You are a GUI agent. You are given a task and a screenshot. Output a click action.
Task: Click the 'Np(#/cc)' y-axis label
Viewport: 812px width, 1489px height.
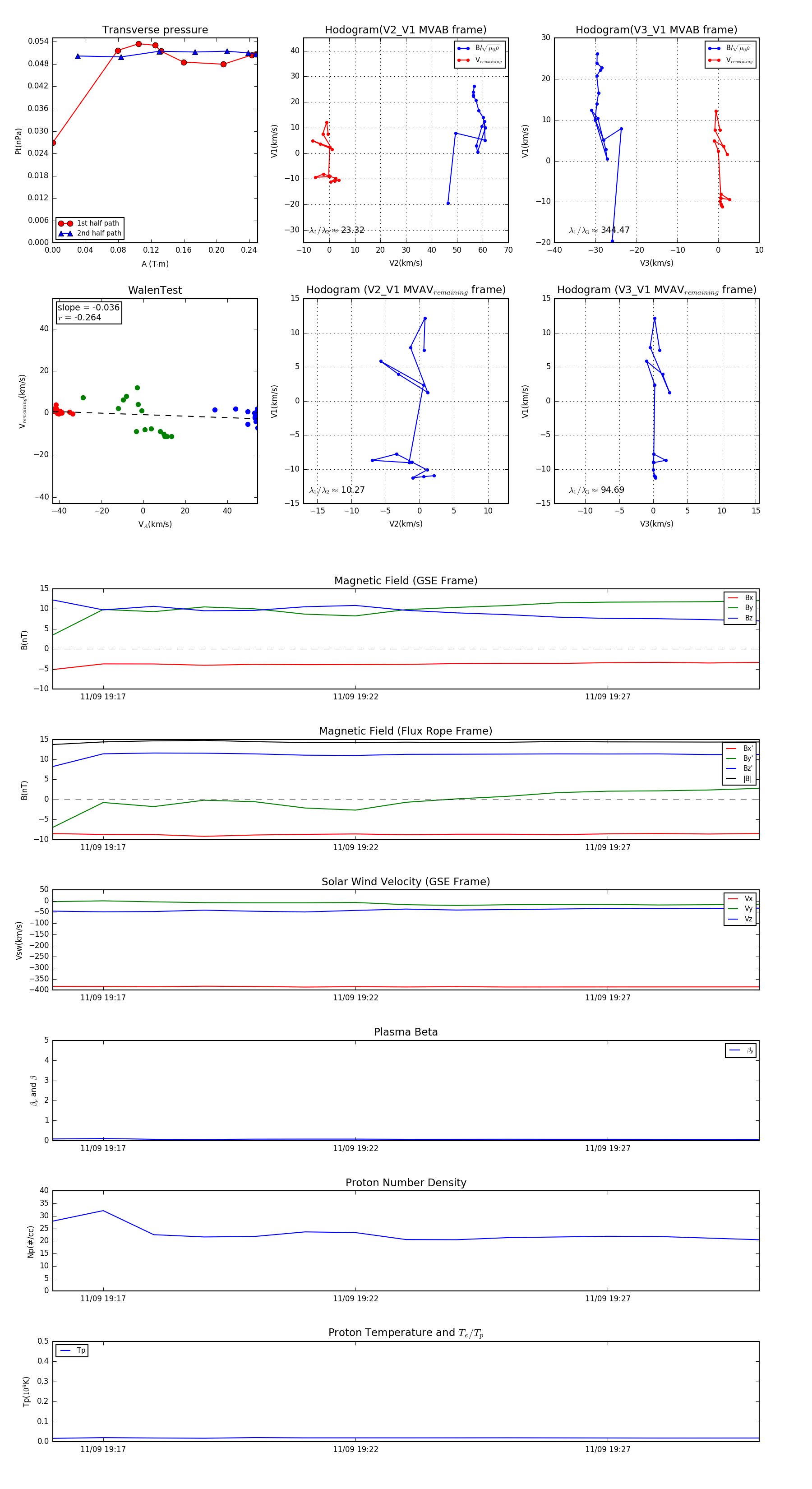tap(31, 1242)
